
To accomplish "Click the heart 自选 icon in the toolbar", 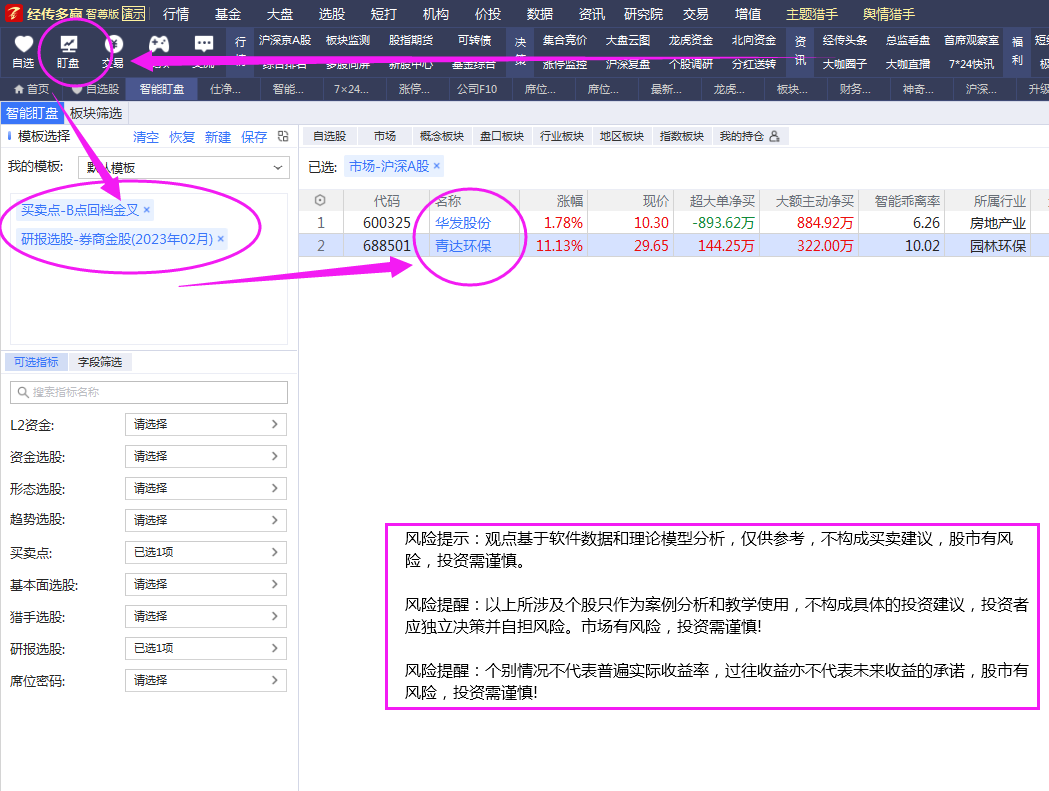I will pos(23,44).
